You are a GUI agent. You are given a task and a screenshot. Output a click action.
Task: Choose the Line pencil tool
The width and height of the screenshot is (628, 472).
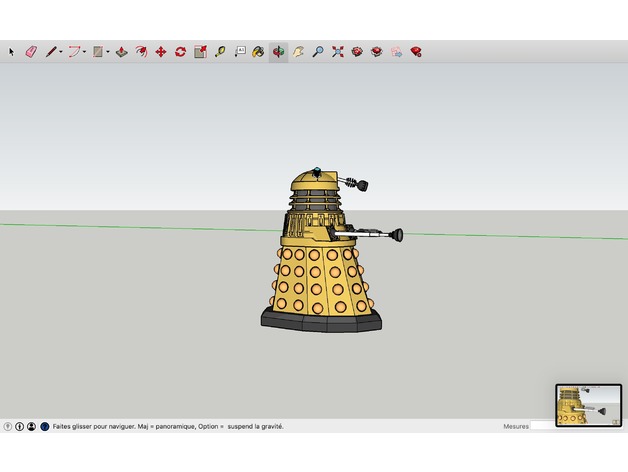[x=50, y=51]
